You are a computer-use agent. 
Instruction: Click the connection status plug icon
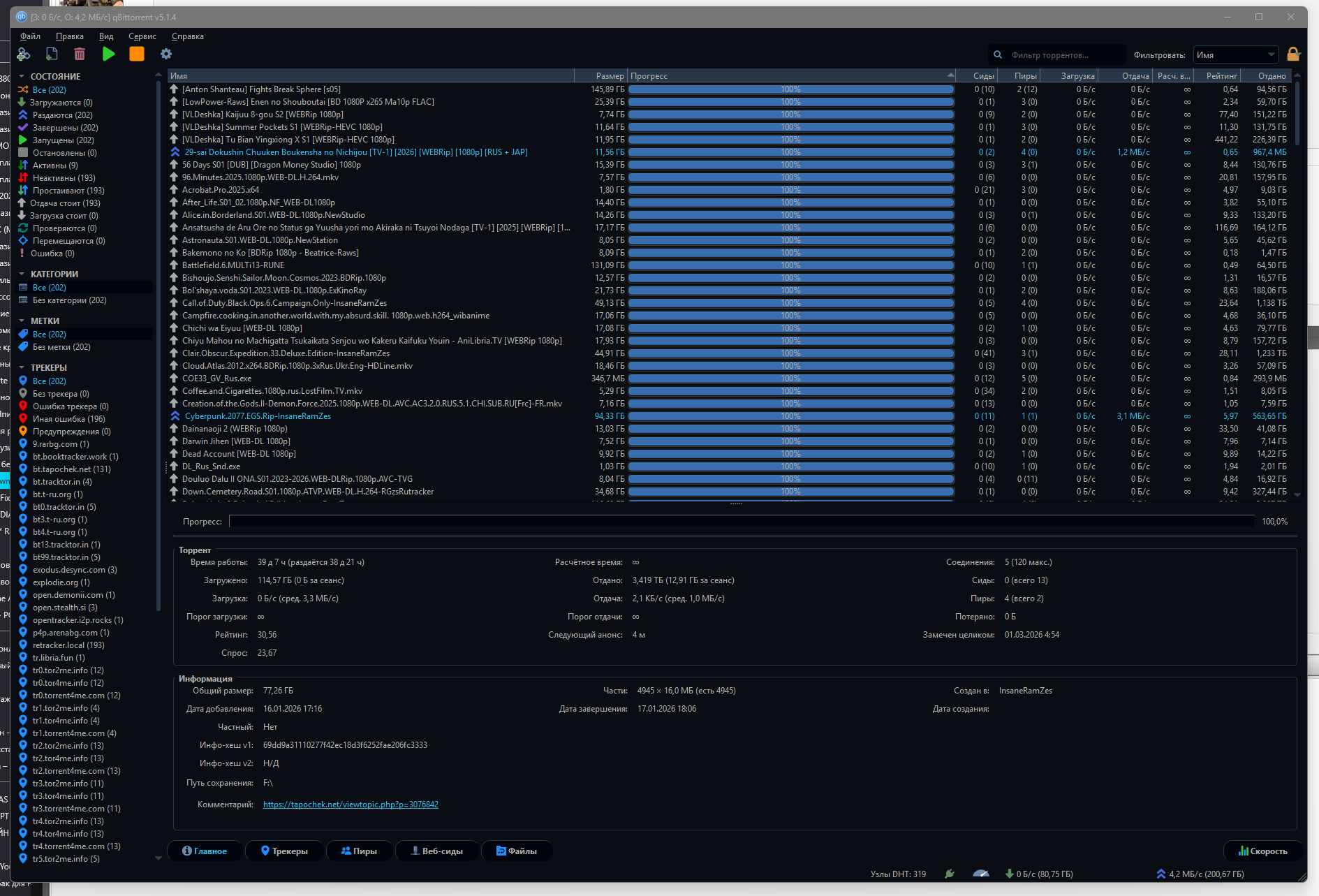[x=950, y=874]
